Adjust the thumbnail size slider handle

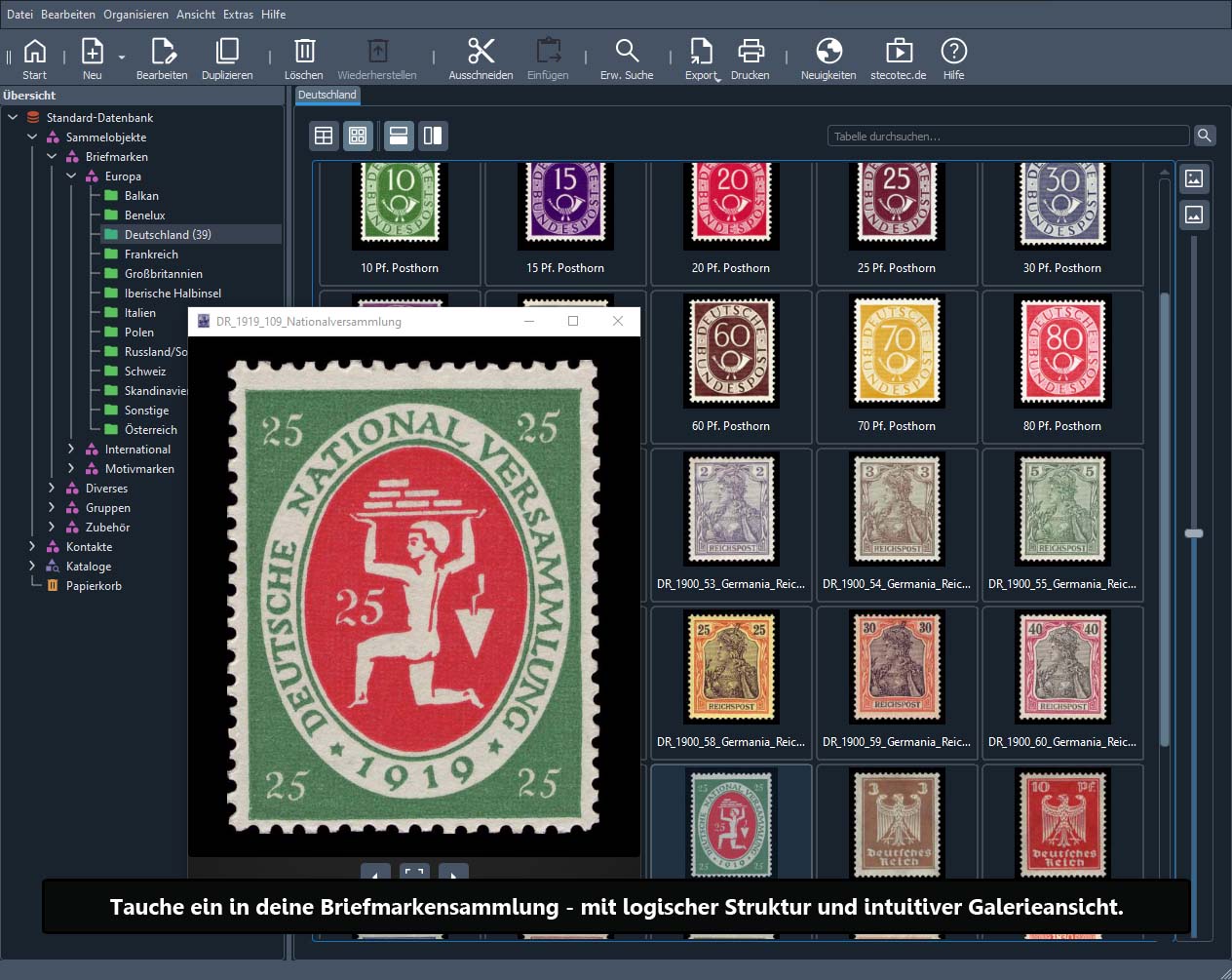point(1194,533)
